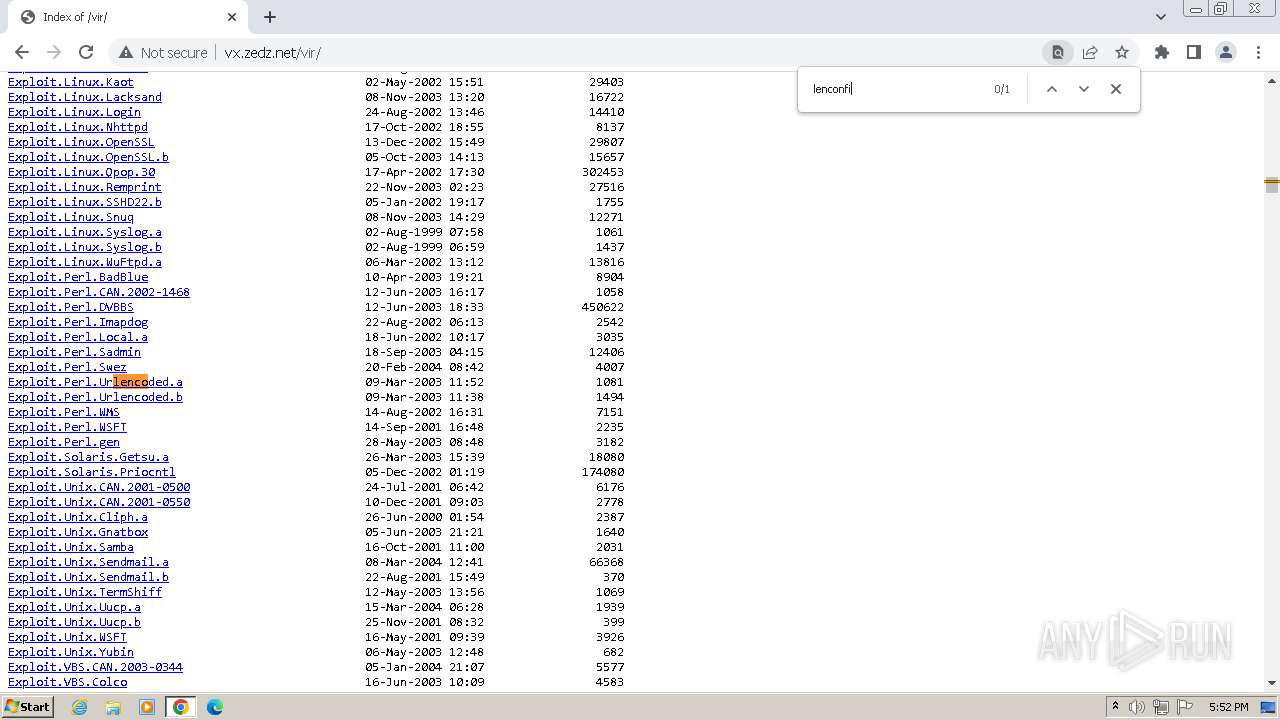Click the taskbar clock 5:52 PM
This screenshot has width=1280, height=720.
1228,707
